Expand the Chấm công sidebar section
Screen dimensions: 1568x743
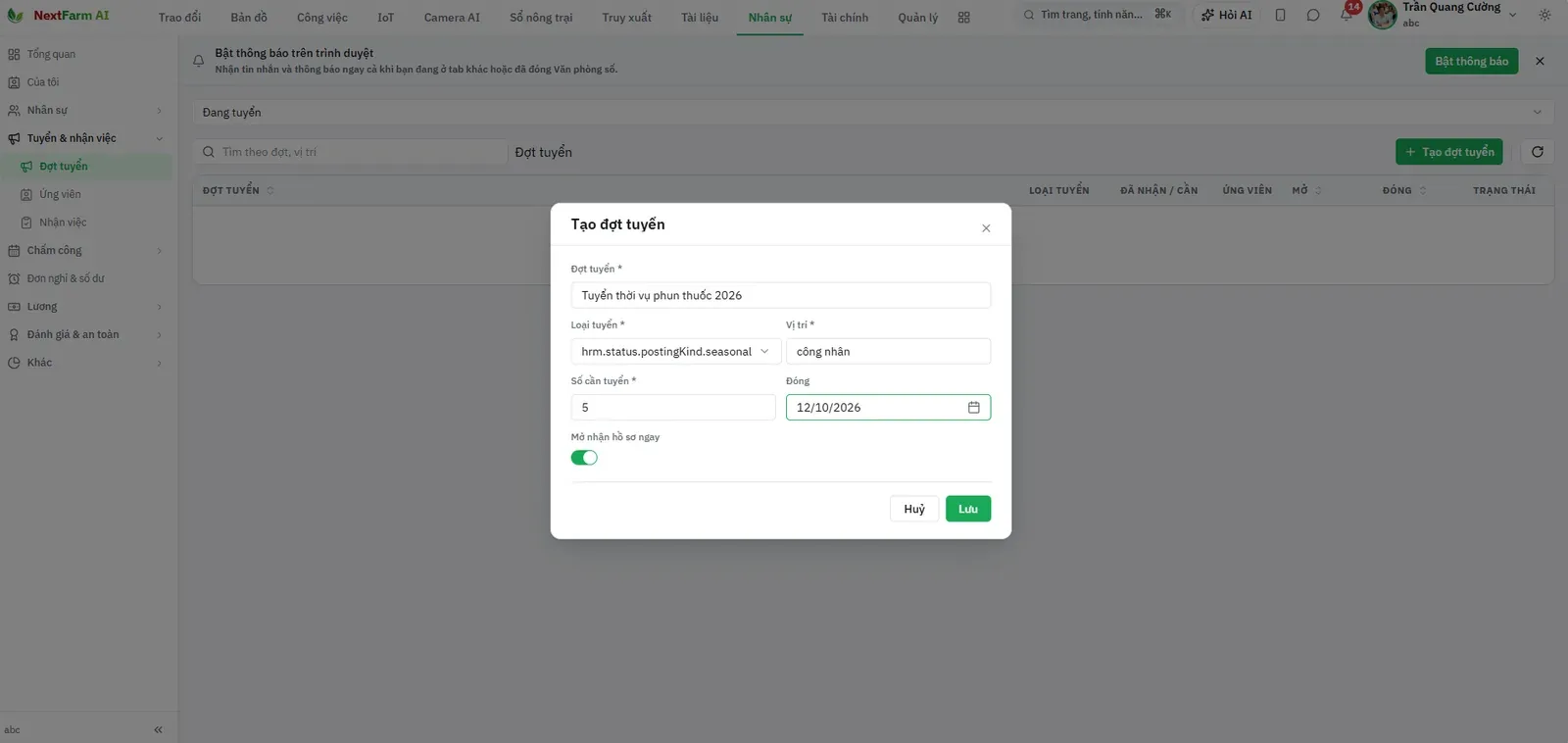tap(86, 251)
